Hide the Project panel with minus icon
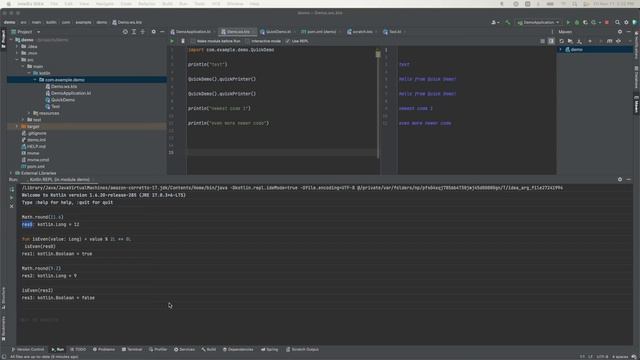 162,32
